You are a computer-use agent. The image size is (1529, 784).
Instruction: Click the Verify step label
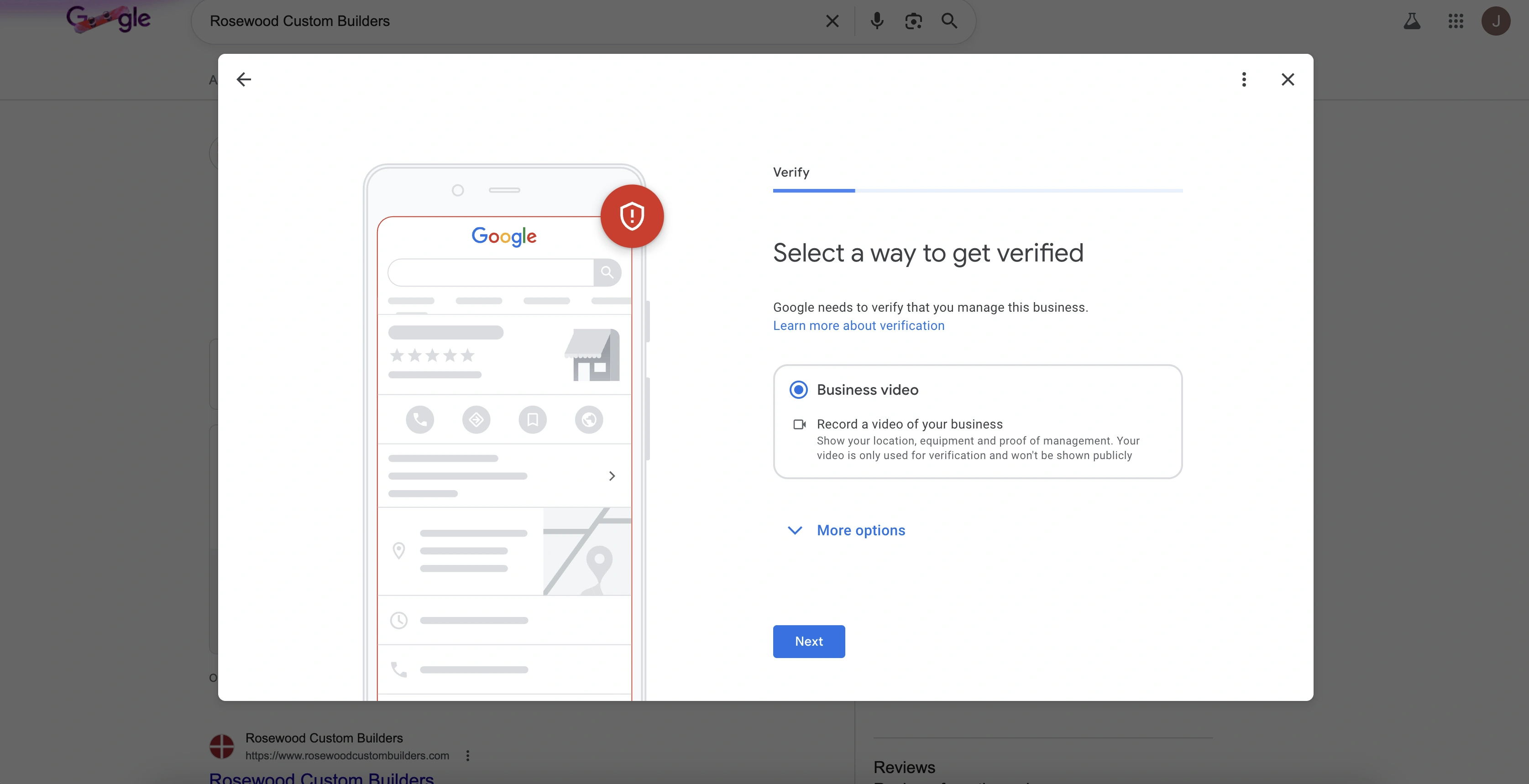[x=791, y=172]
